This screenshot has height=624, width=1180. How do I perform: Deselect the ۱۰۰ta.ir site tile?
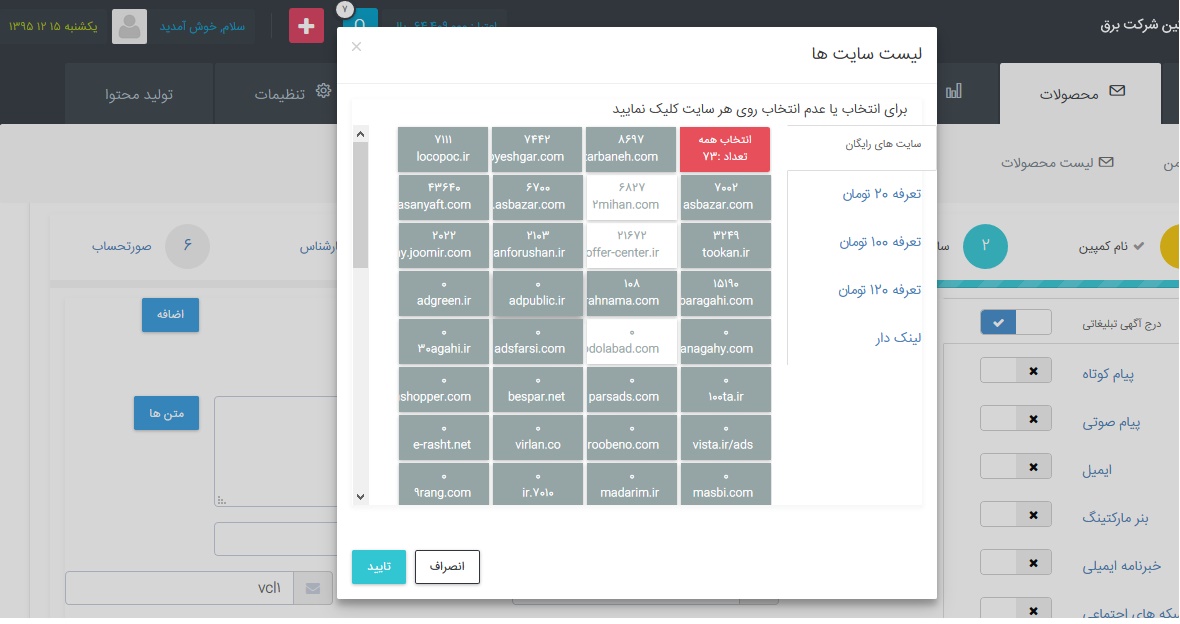coord(725,390)
